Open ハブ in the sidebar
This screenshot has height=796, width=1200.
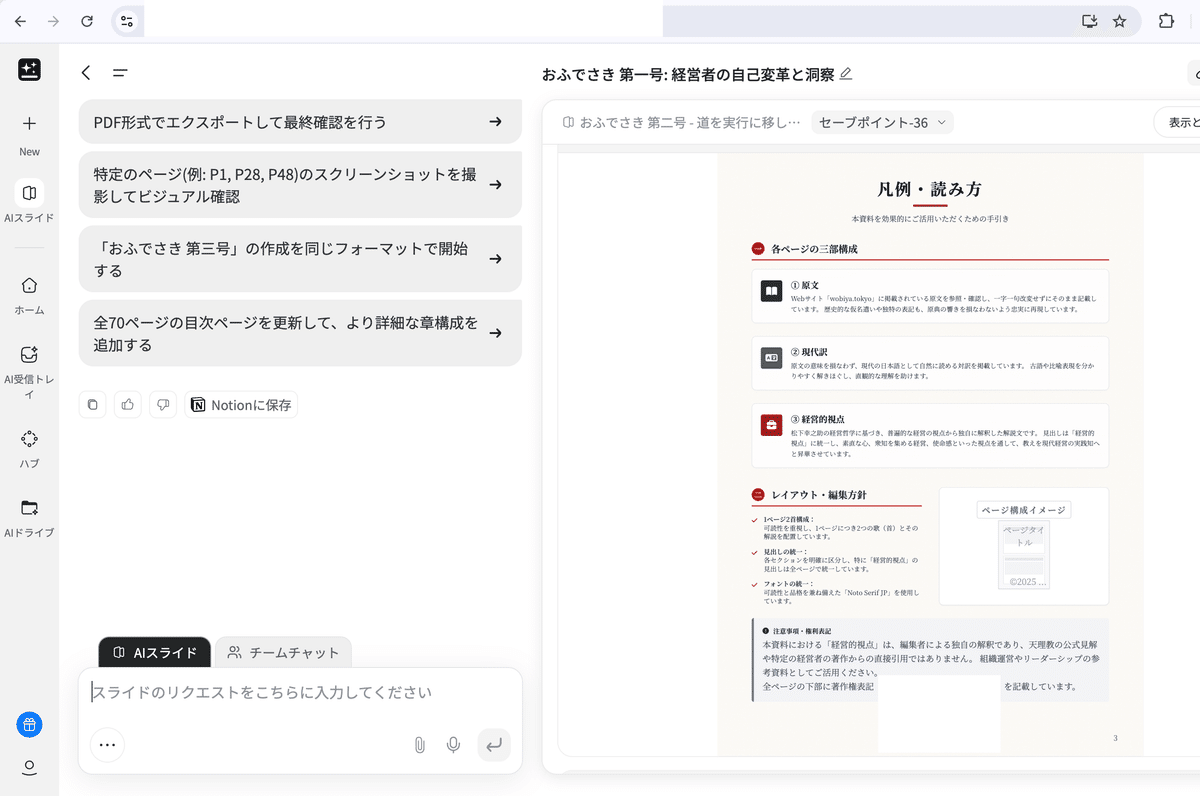pos(29,448)
